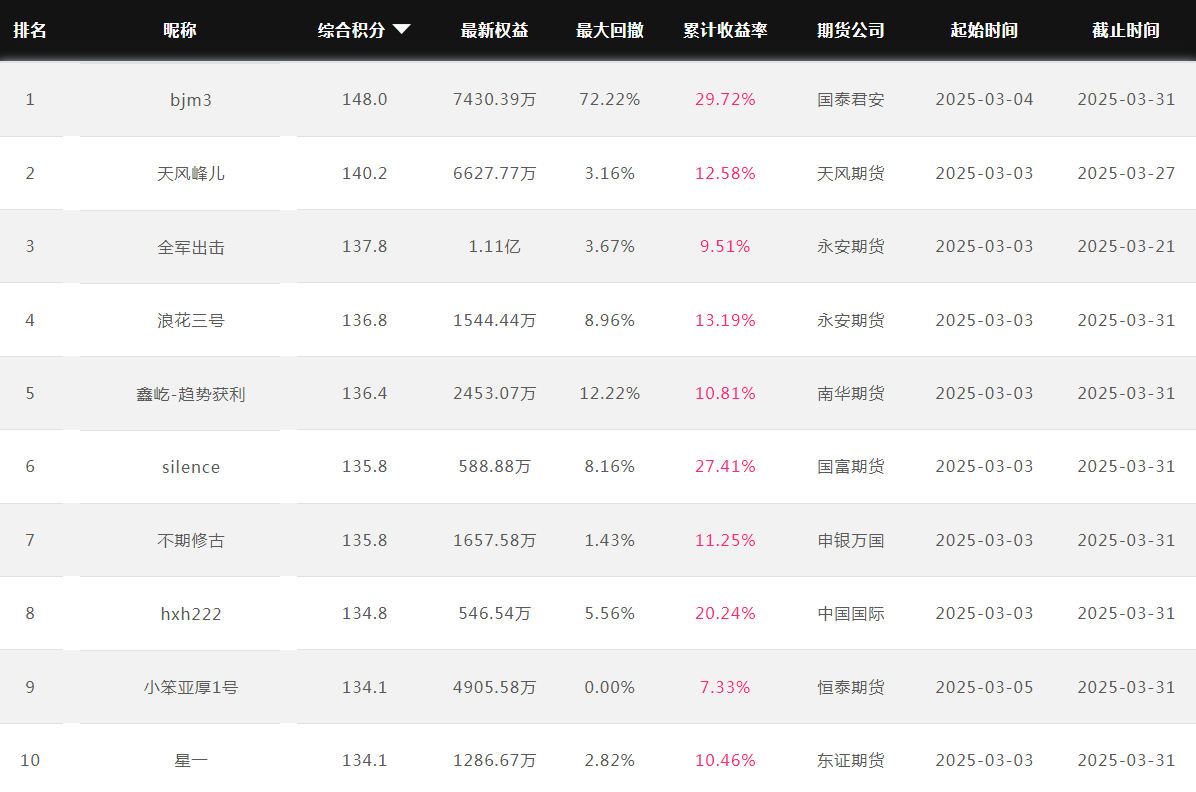The height and width of the screenshot is (792, 1196).
Task: Select futures company 天风期货
Action: [x=850, y=173]
